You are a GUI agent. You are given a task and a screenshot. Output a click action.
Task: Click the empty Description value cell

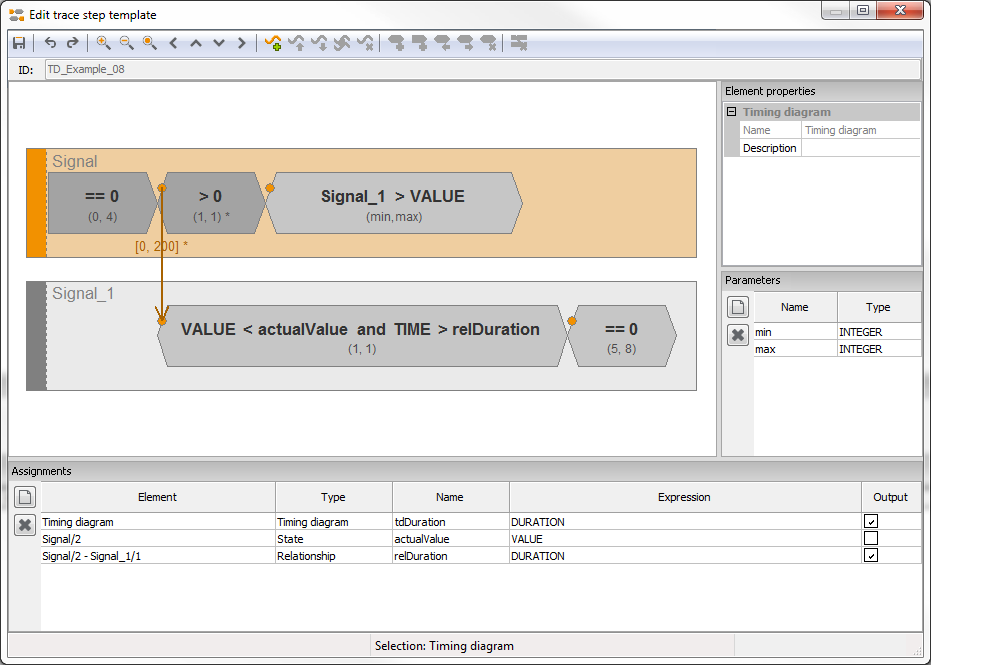[860, 148]
